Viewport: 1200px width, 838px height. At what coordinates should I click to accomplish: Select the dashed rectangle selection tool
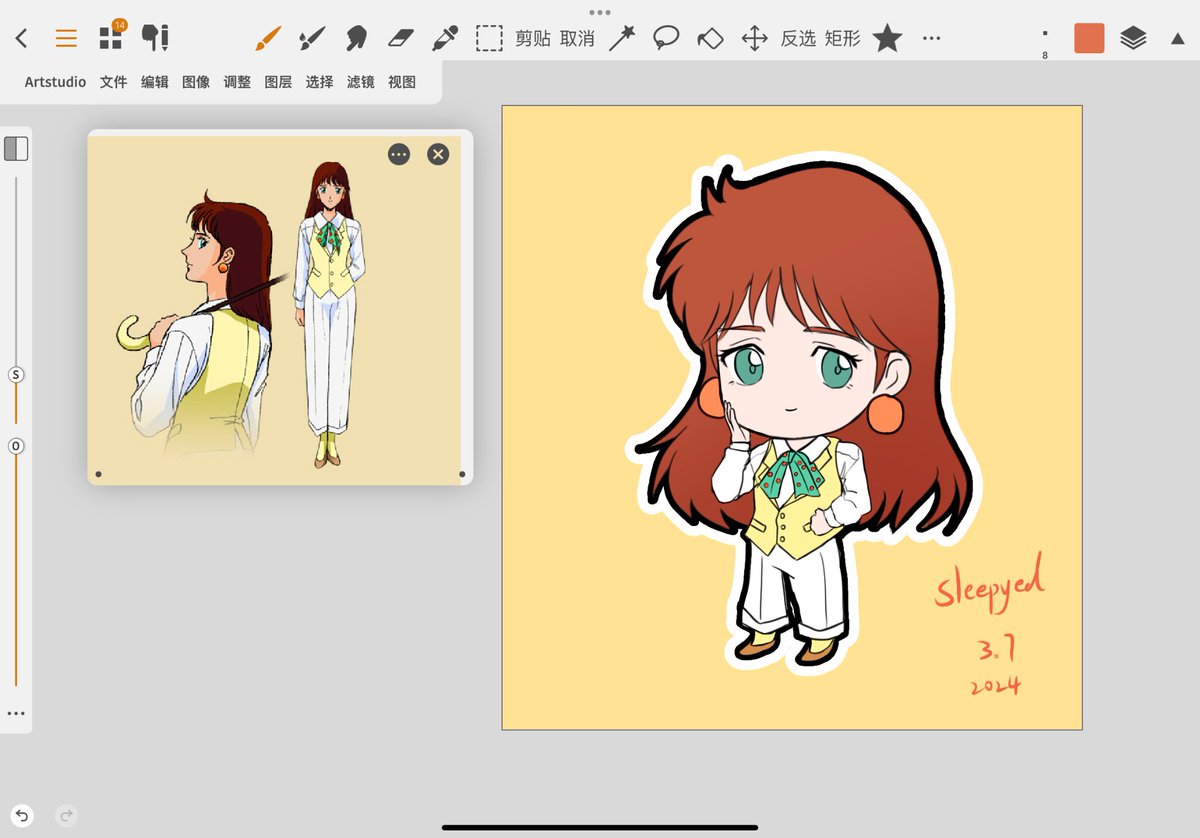pos(489,39)
